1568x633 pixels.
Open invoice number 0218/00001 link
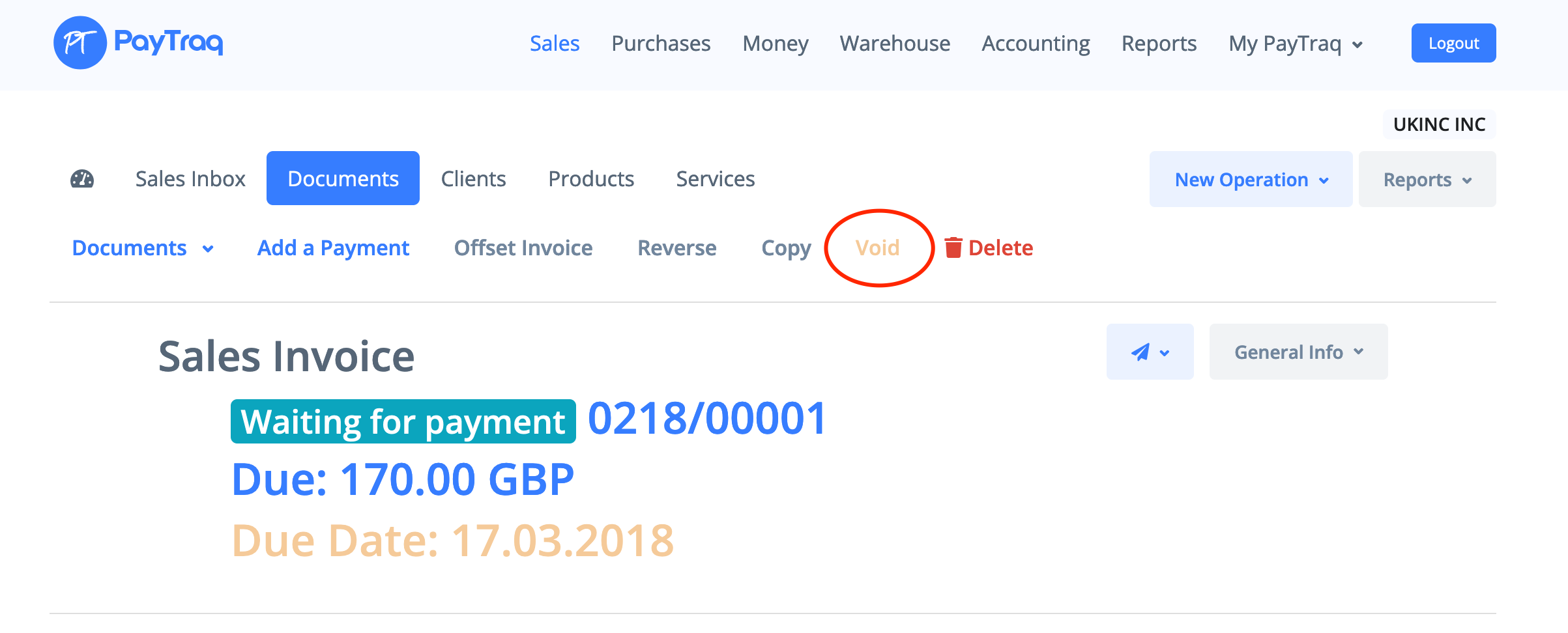point(707,418)
